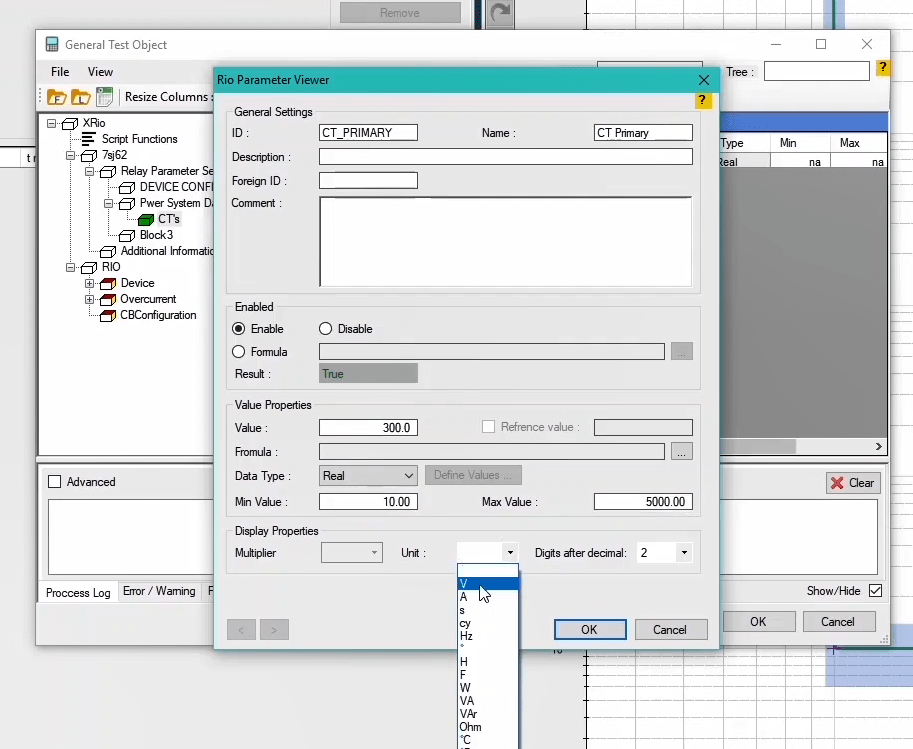The image size is (913, 749).
Task: Click the second folder 'L' toolbar icon
Action: coord(80,97)
